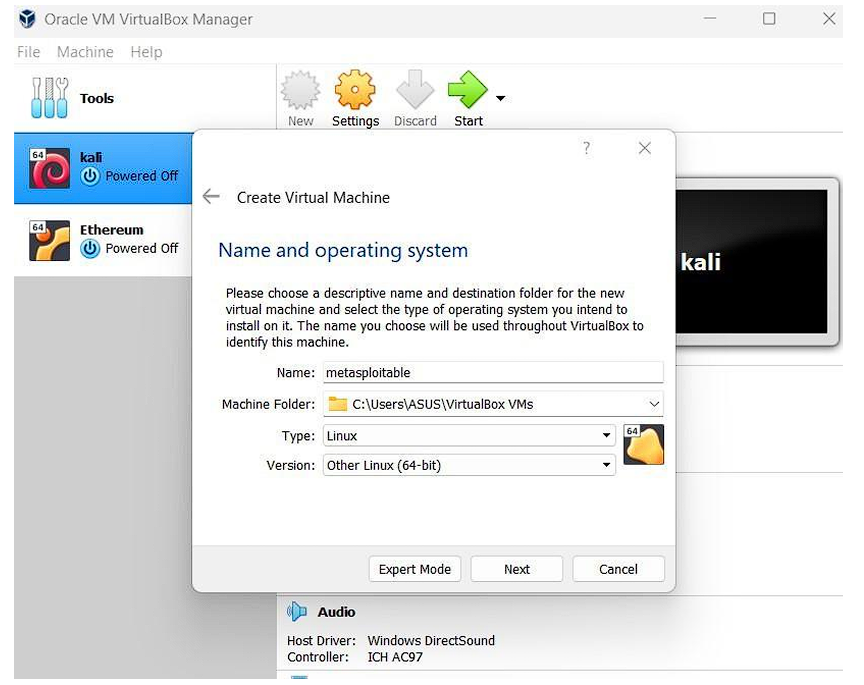Viewport: 864px width, 685px height.
Task: Open the Help menu
Action: (146, 52)
